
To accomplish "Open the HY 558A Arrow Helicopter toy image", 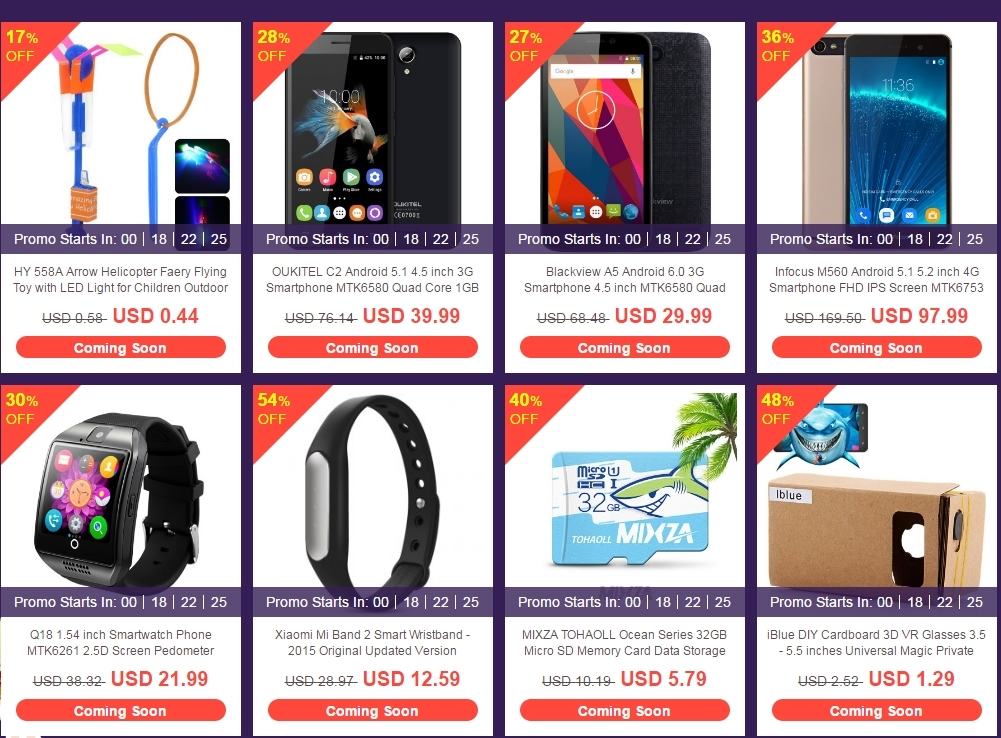I will 121,123.
